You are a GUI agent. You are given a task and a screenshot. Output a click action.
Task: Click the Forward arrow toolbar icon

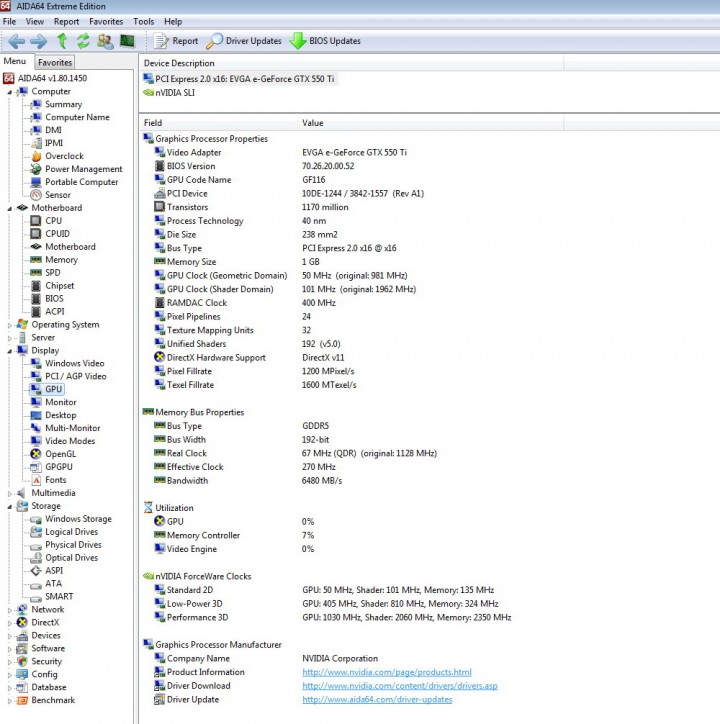pyautogui.click(x=38, y=42)
